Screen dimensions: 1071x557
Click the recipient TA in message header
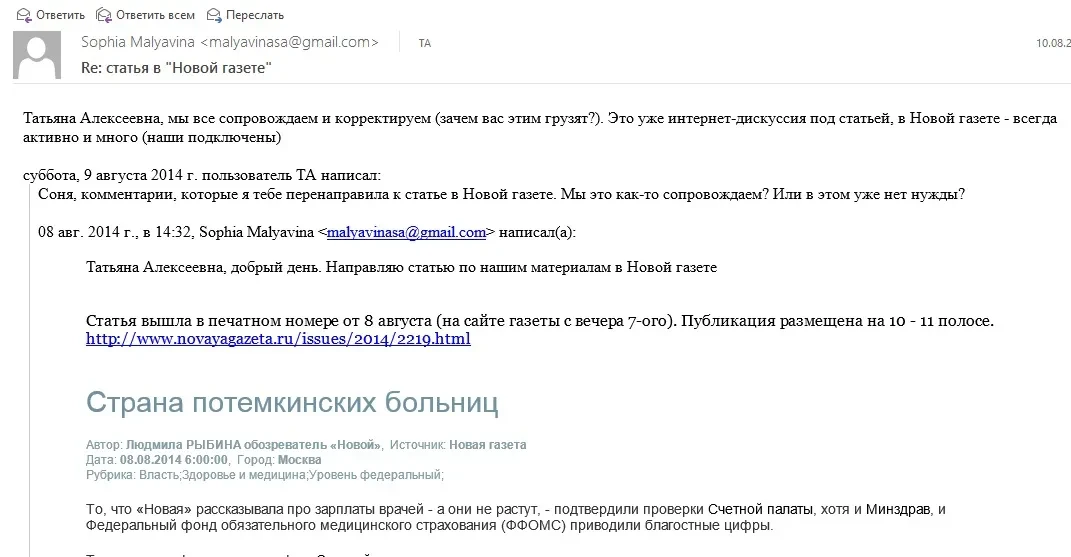[425, 43]
